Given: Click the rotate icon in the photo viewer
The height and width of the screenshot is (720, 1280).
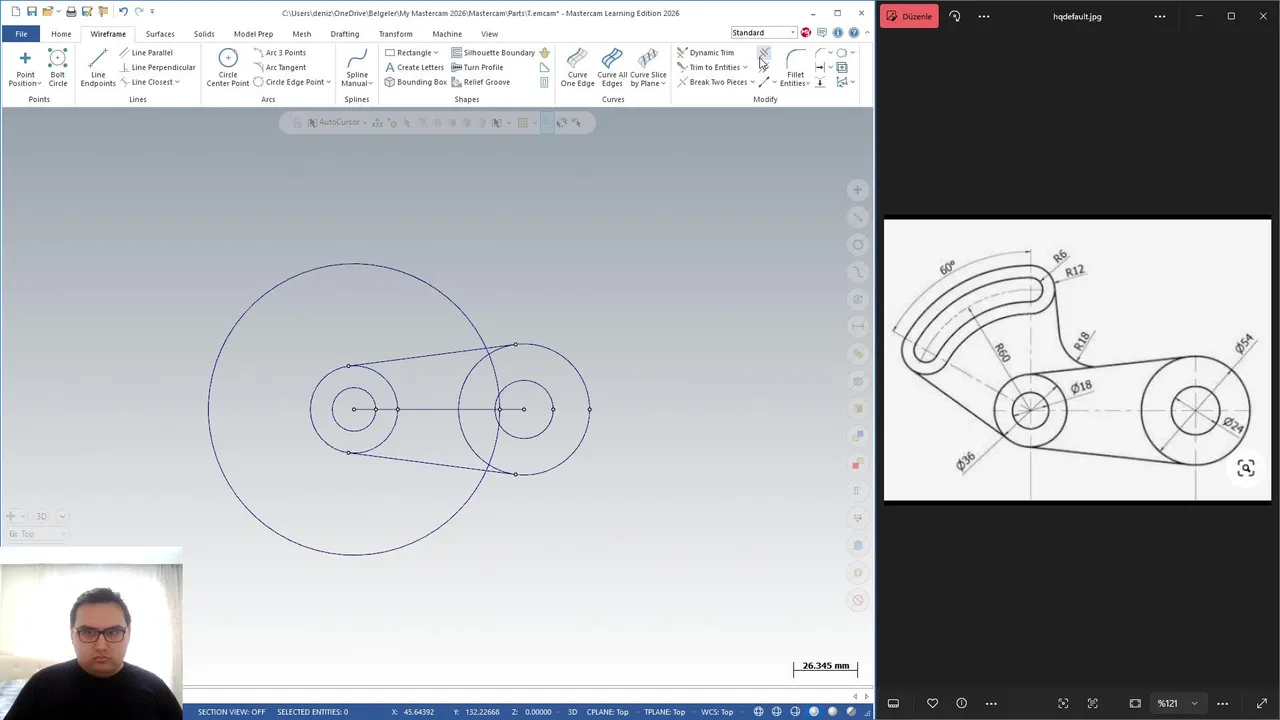Looking at the screenshot, I should [x=954, y=16].
